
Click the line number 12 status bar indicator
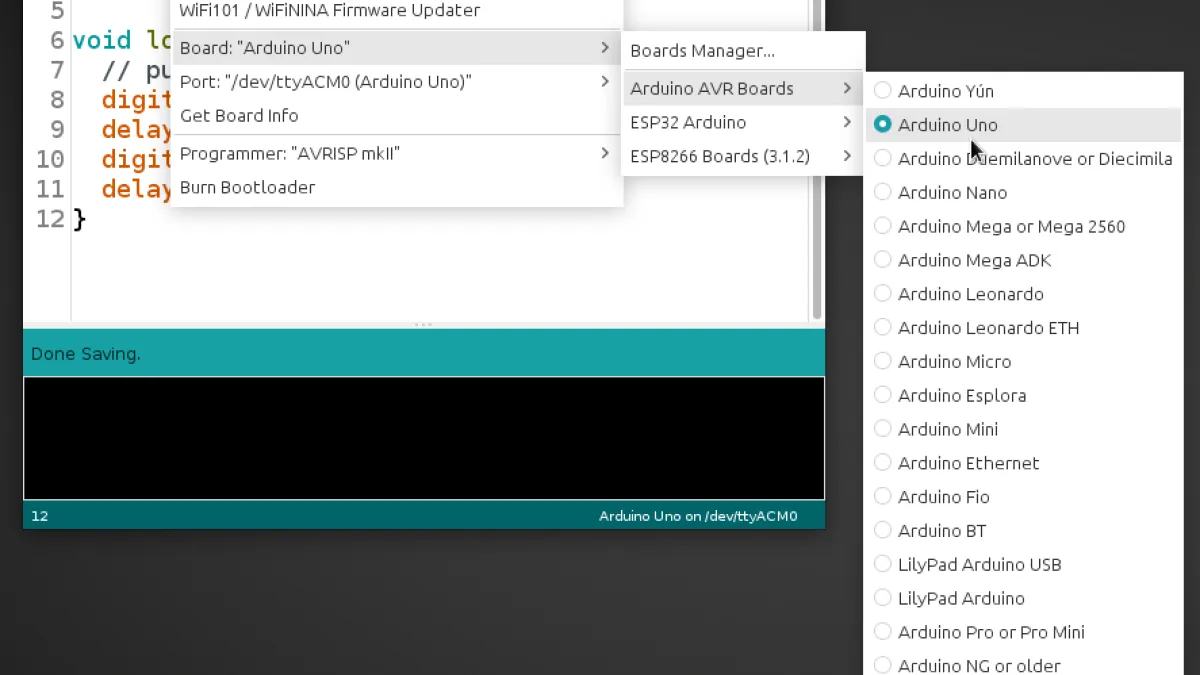pos(40,517)
